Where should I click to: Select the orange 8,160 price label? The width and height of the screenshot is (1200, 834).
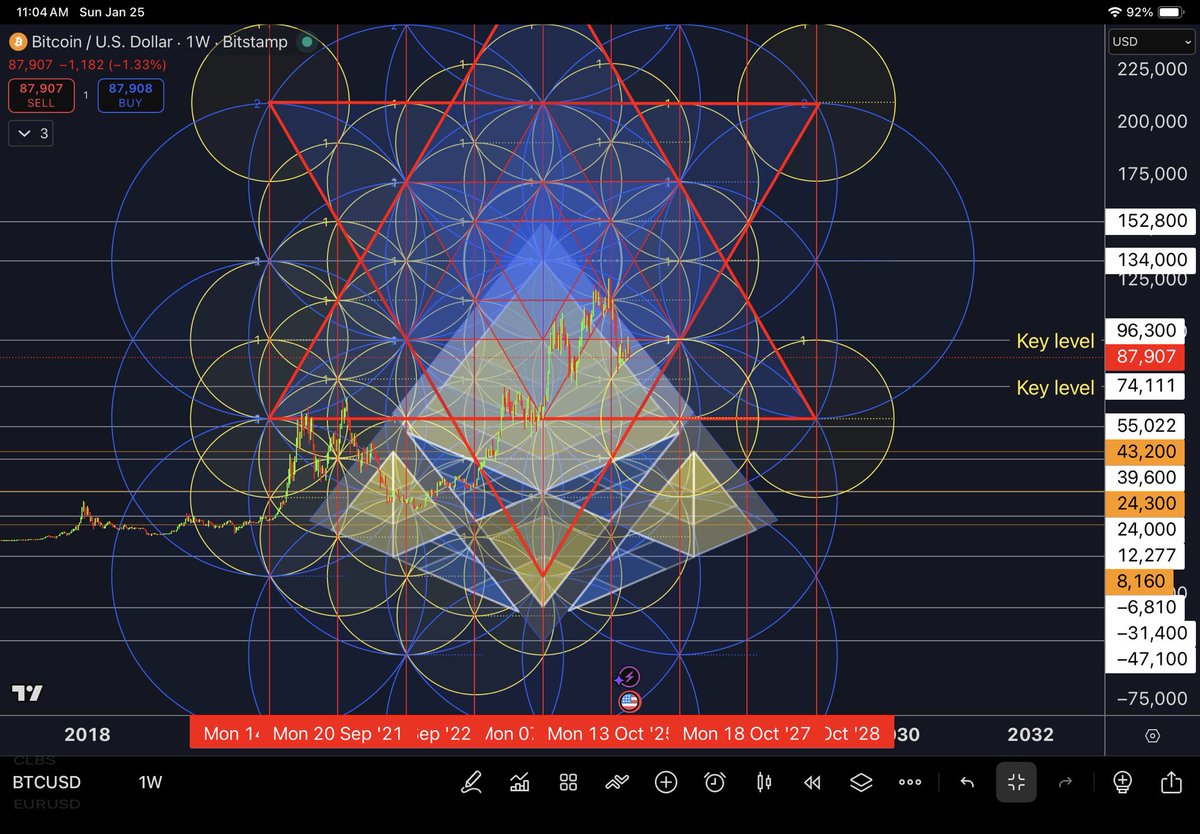click(x=1140, y=581)
